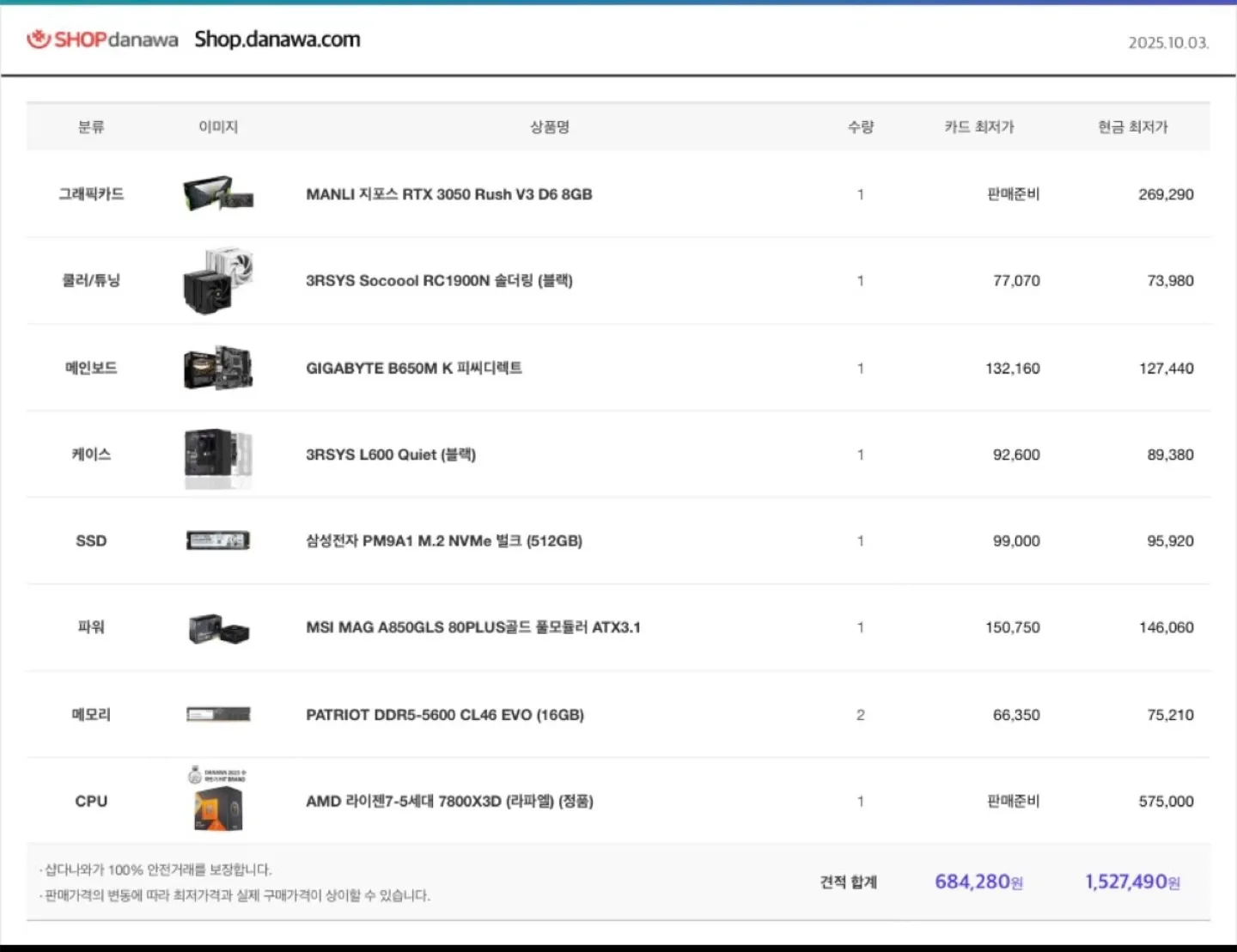Click the GIGABYTE motherboard image

pyautogui.click(x=218, y=368)
